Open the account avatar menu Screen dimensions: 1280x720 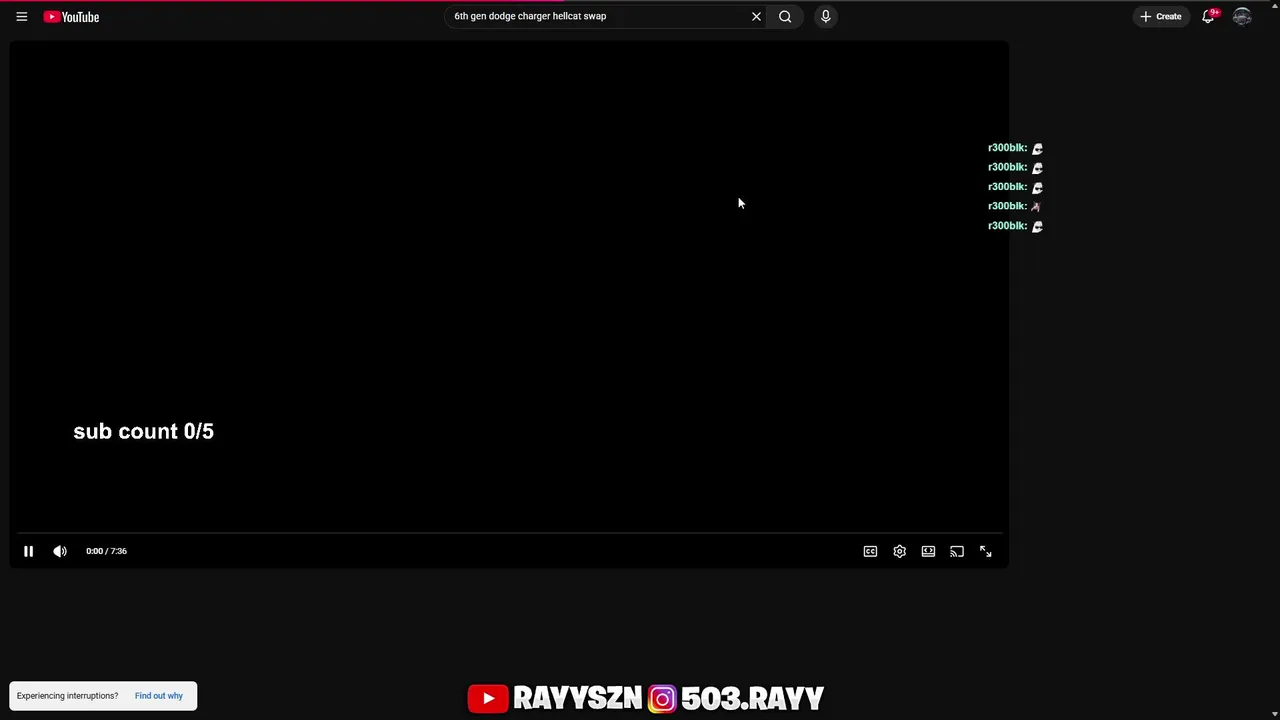[1242, 16]
